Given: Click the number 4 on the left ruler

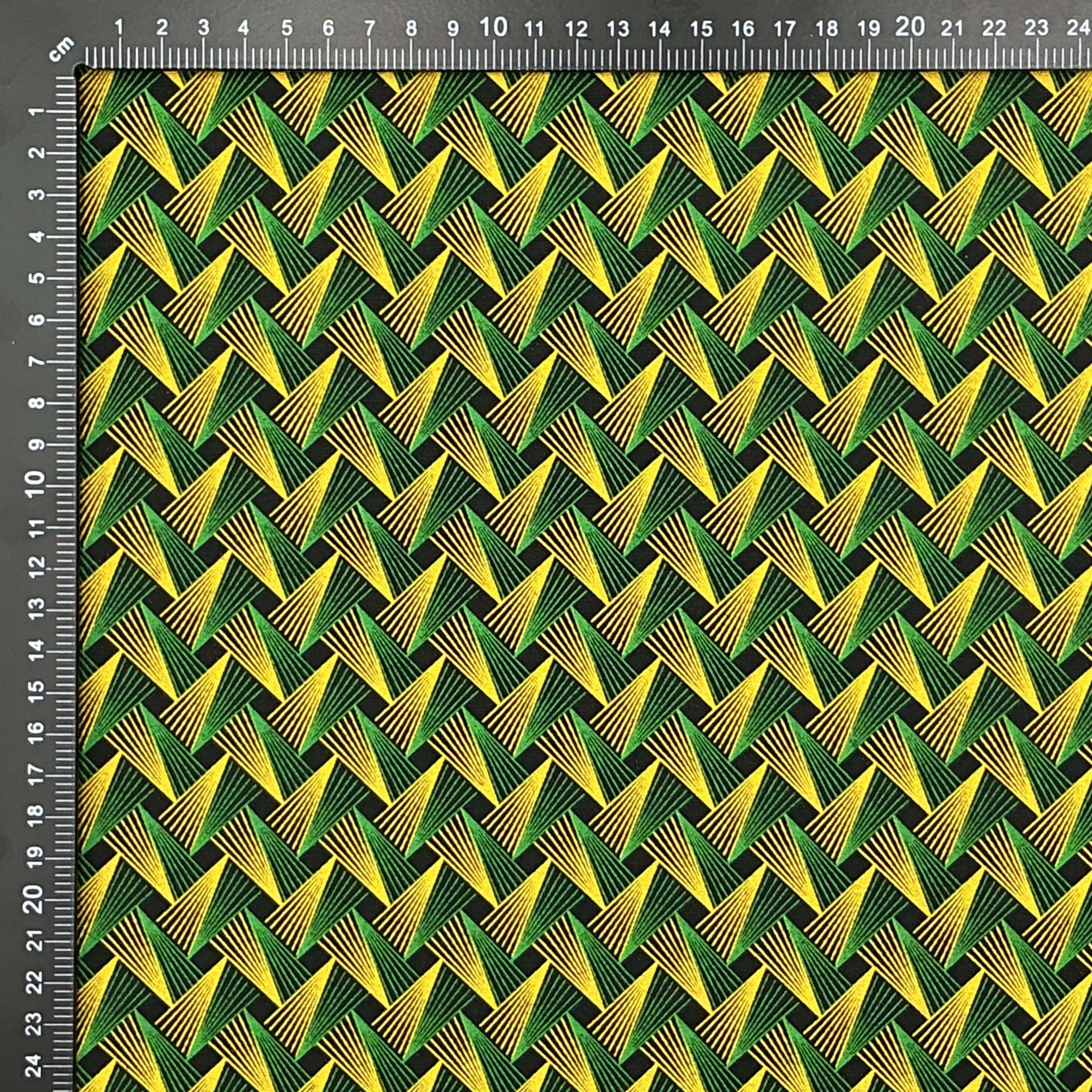Looking at the screenshot, I should click(x=37, y=236).
